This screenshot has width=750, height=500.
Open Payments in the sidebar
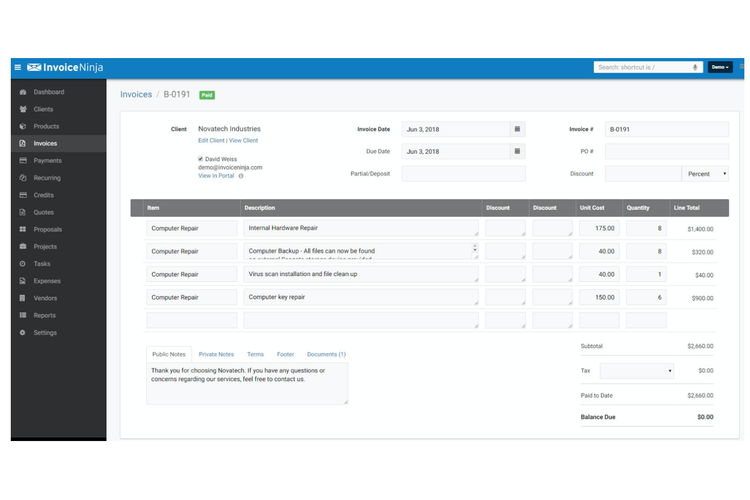pos(58,161)
